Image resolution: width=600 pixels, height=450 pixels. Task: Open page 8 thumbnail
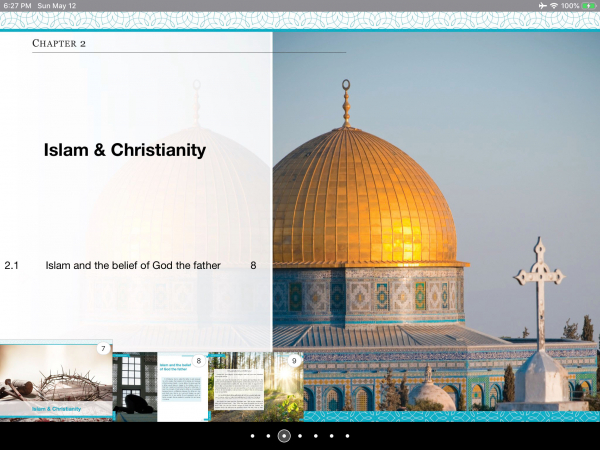[x=159, y=387]
